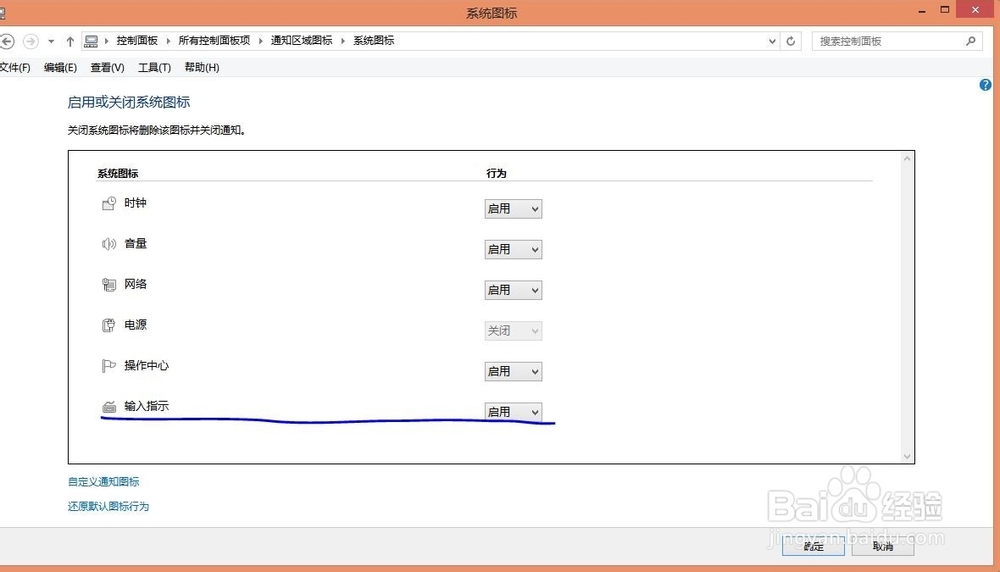This screenshot has width=1000, height=572.
Task: Open the 编辑(E) menu
Action: pyautogui.click(x=61, y=68)
